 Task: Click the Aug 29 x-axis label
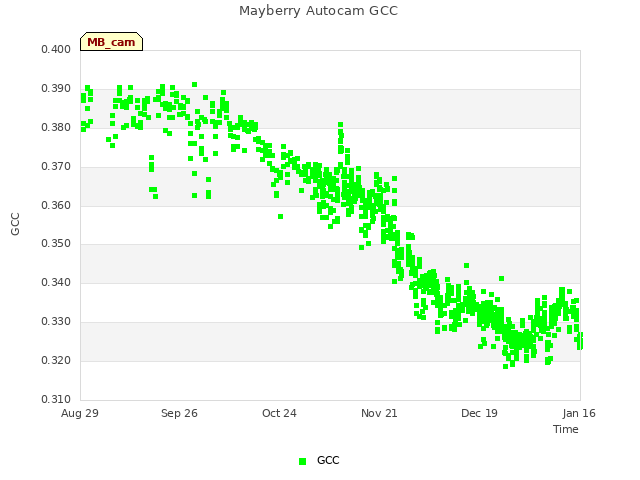[80, 413]
